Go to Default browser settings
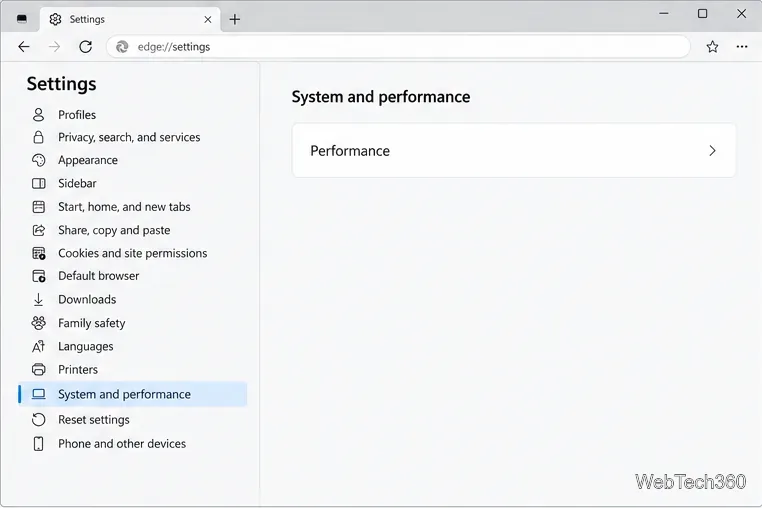Image resolution: width=762 pixels, height=508 pixels. coord(99,276)
